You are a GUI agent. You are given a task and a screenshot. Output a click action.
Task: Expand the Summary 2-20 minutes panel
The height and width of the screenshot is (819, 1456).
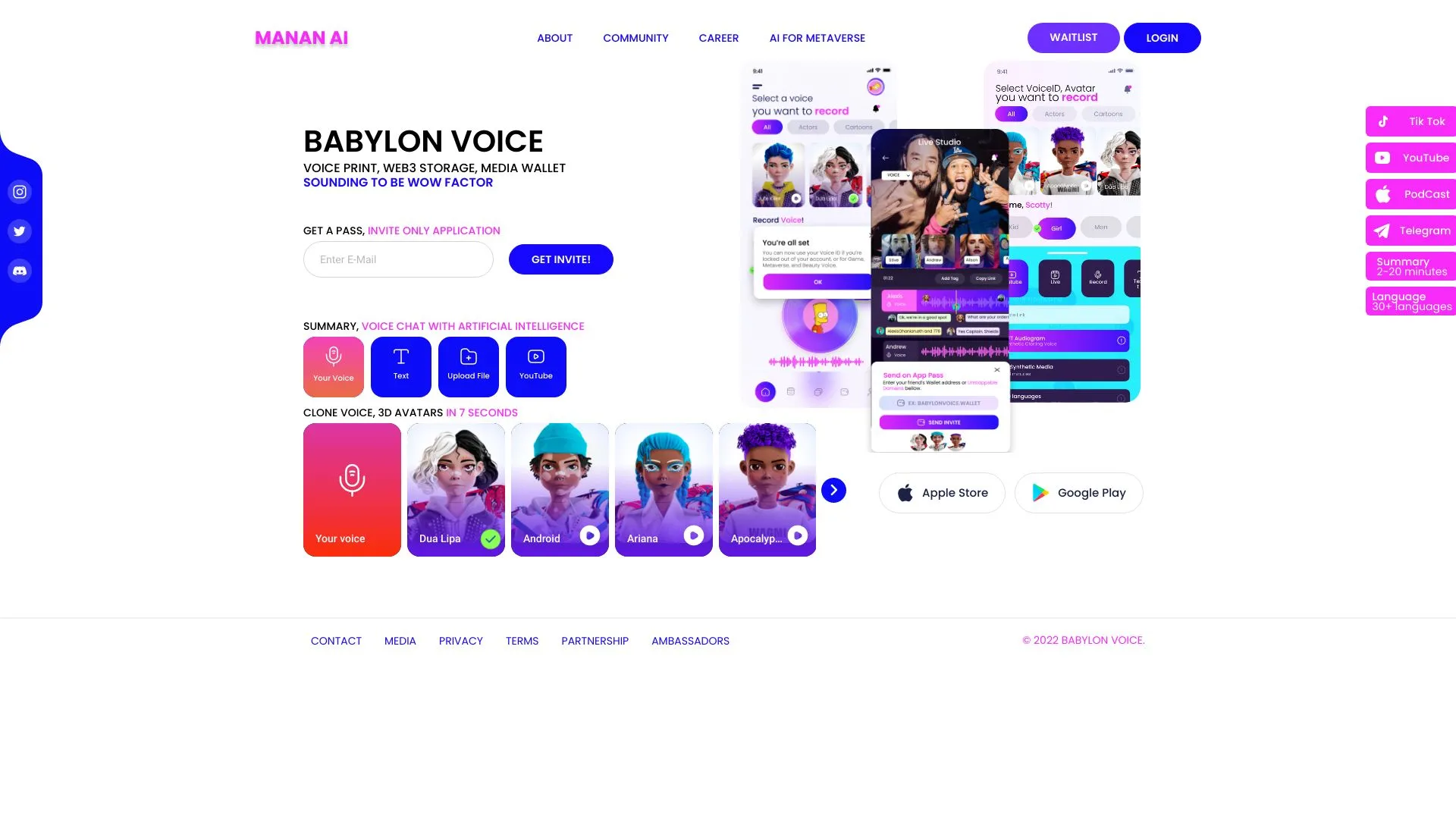click(x=1413, y=266)
